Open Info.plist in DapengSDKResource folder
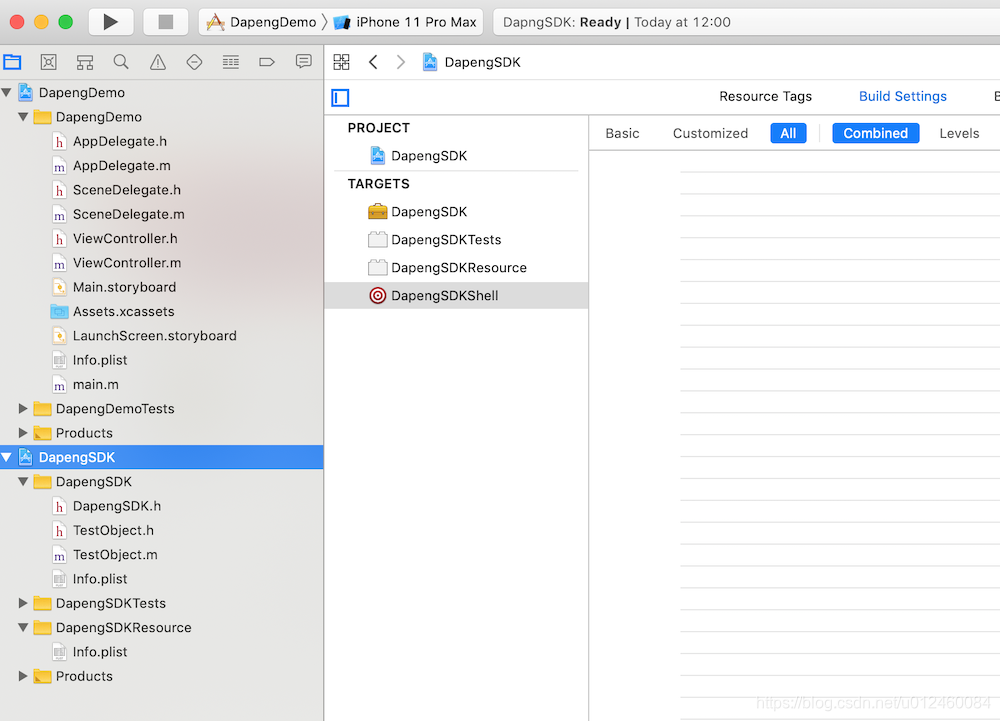Screen dimensions: 1000x721 (99, 652)
